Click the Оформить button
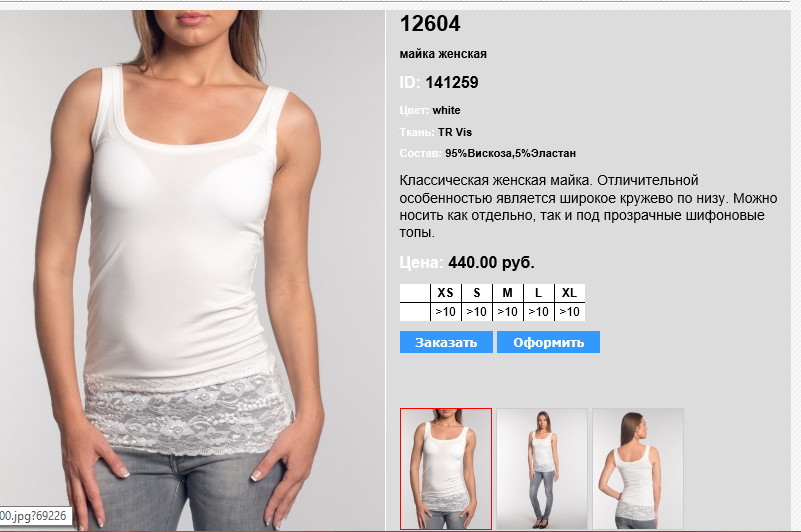The image size is (801, 532). point(548,342)
